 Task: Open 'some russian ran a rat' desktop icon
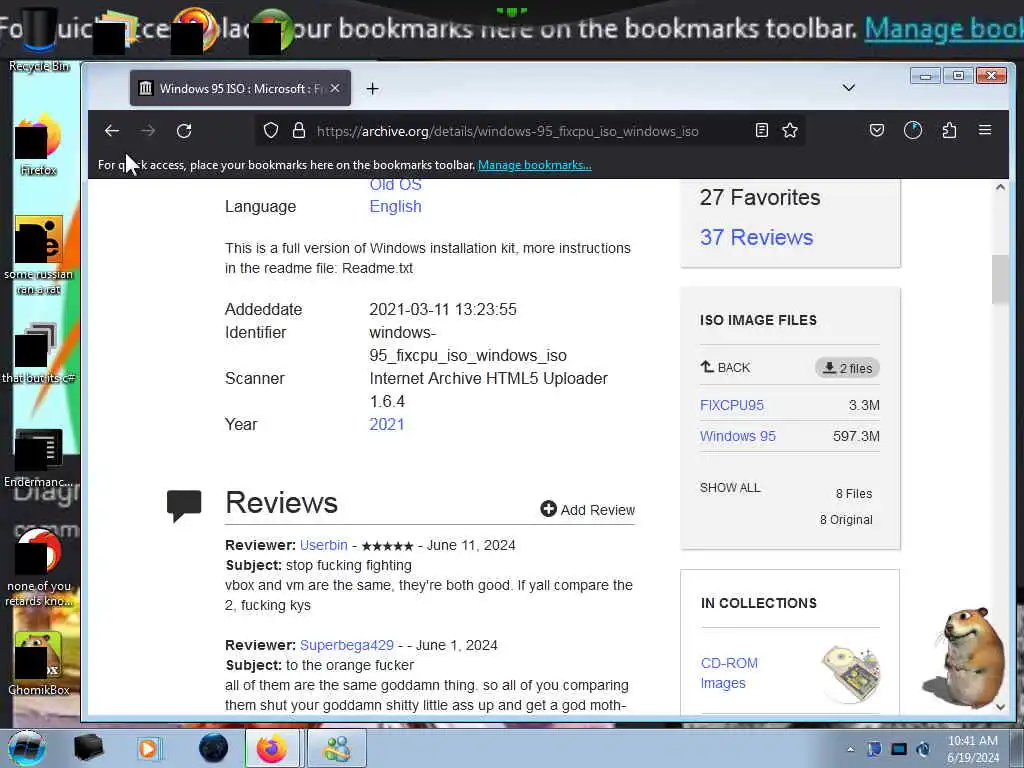pos(38,255)
